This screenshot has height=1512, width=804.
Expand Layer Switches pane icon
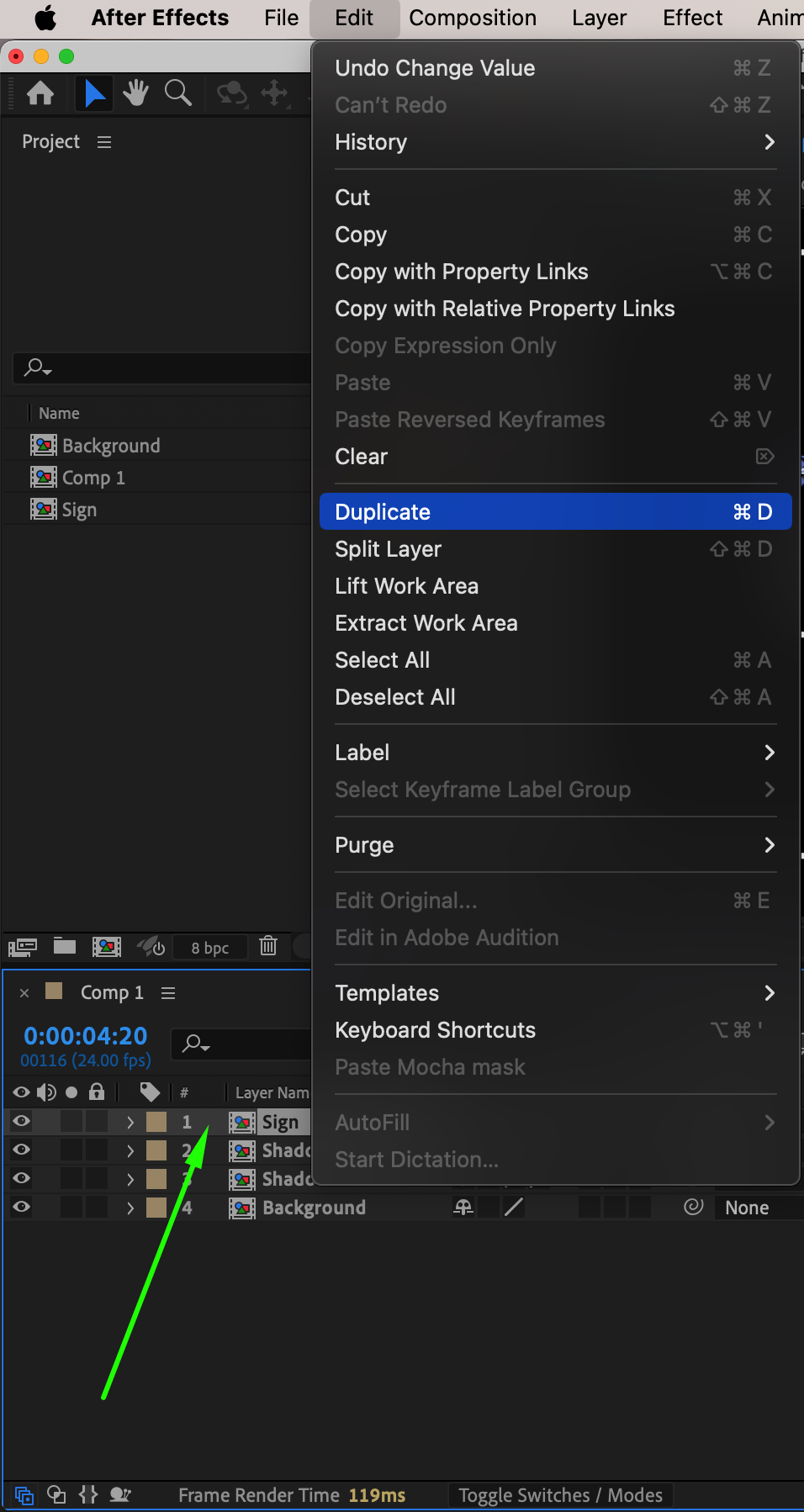24,1495
